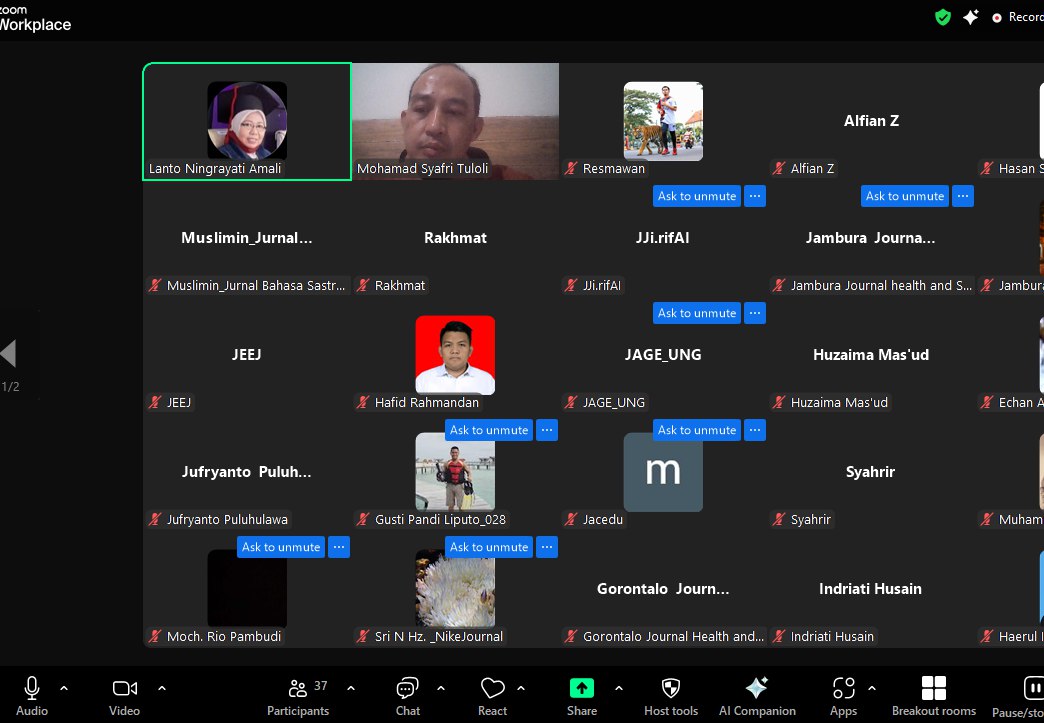Ask Alfian Z to unmute
Image resolution: width=1044 pixels, height=723 pixels.
tap(905, 196)
